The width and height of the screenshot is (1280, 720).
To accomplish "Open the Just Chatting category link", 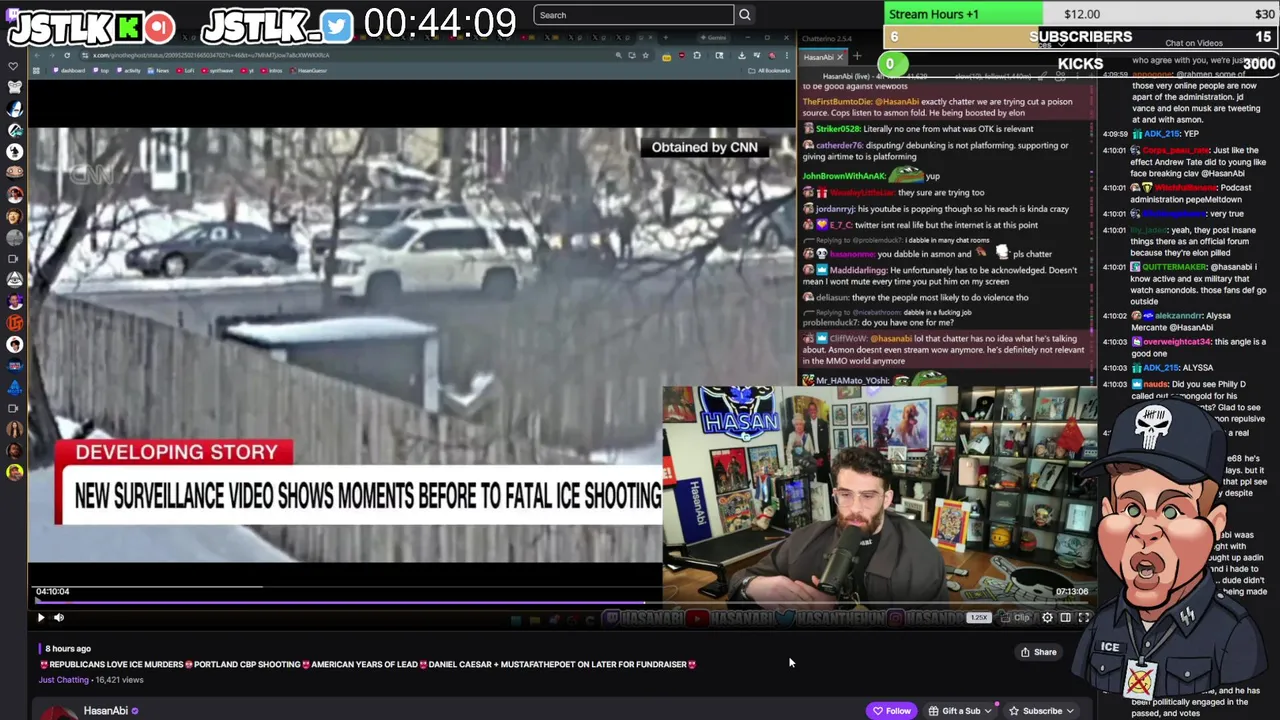I will (x=64, y=680).
